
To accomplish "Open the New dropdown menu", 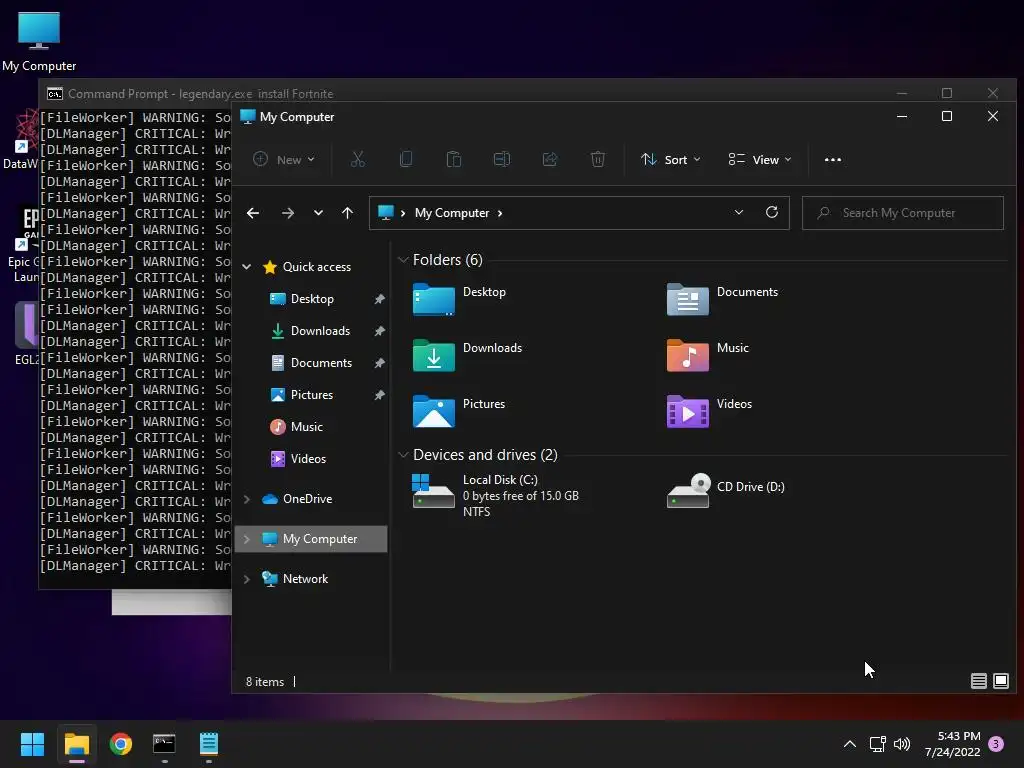I will tap(284, 159).
